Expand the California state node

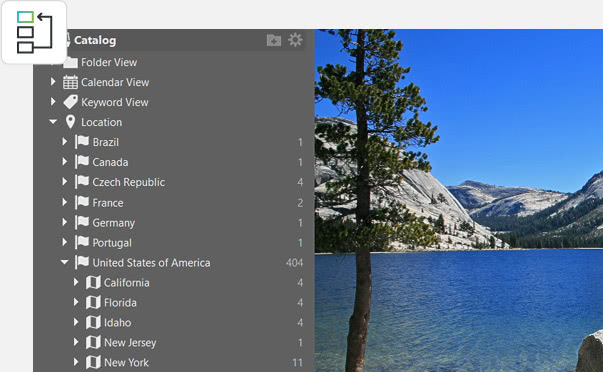coord(76,282)
